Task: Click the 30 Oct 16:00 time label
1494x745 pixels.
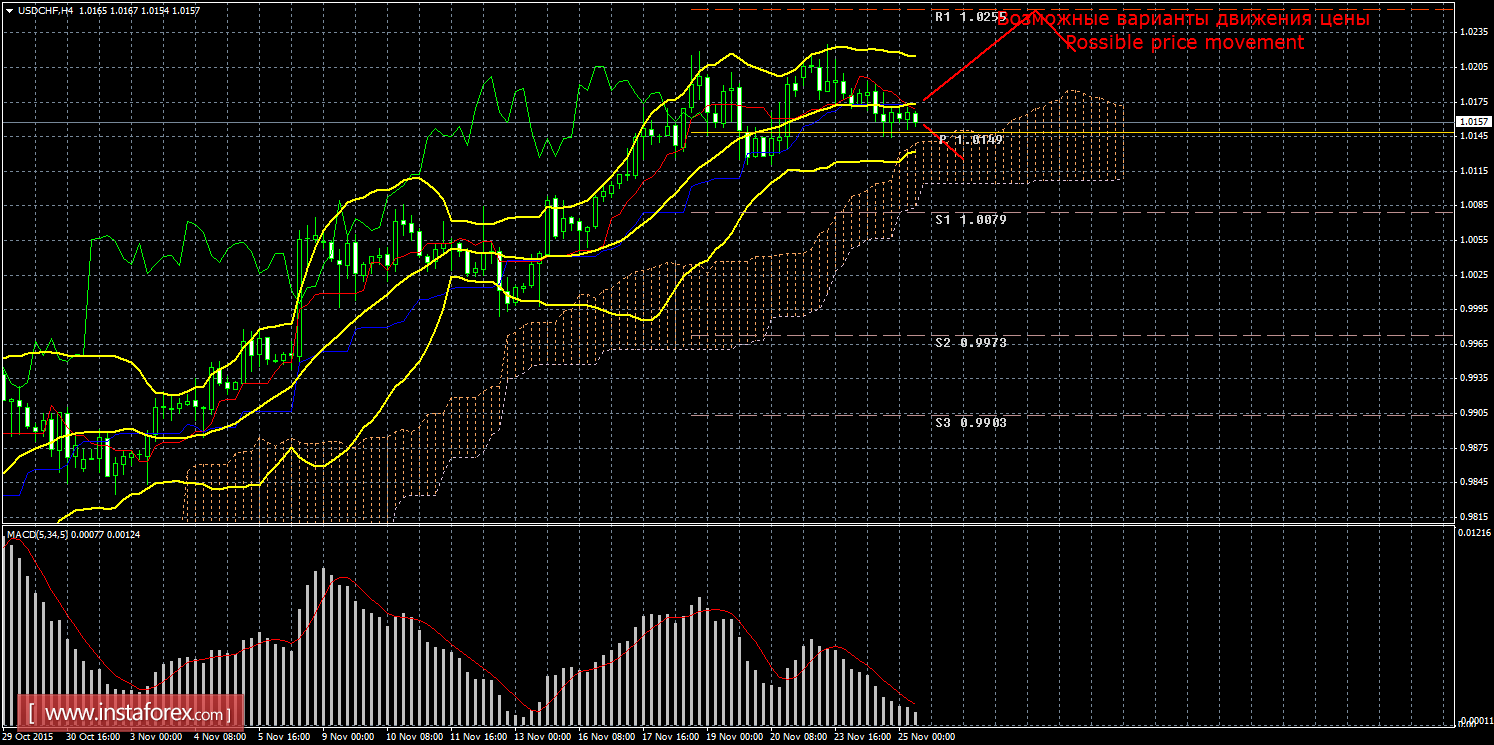Action: click(x=93, y=737)
